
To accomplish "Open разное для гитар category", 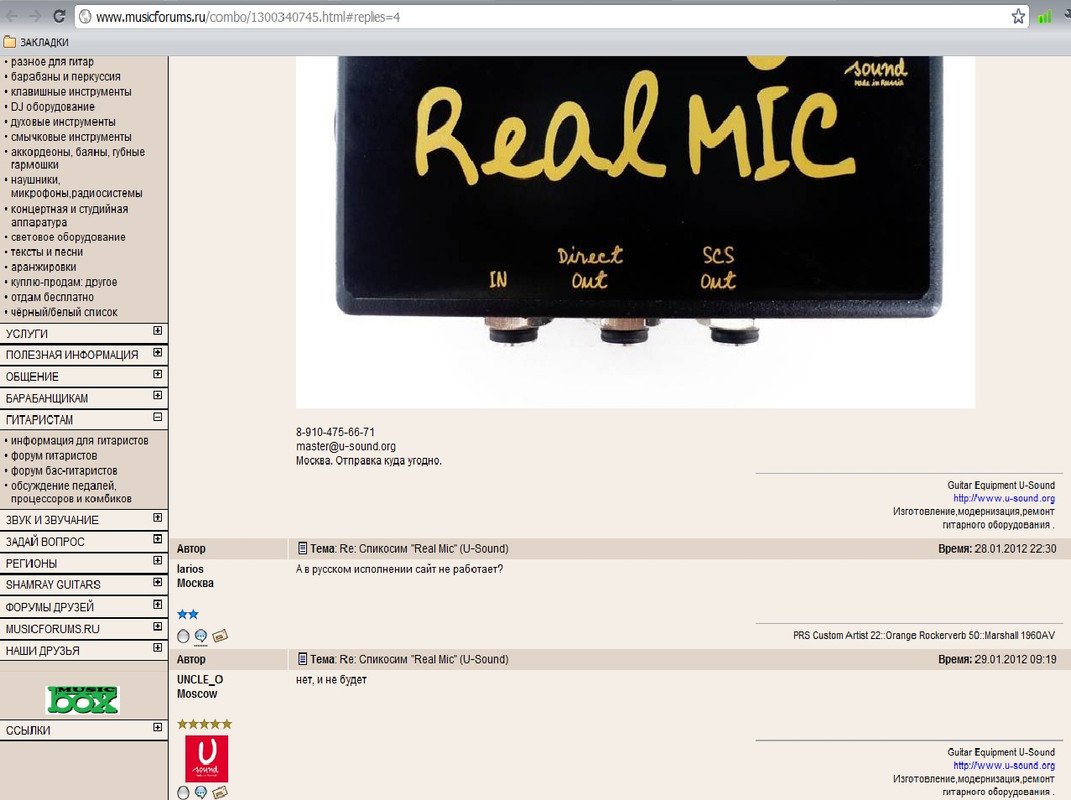I will pyautogui.click(x=52, y=62).
